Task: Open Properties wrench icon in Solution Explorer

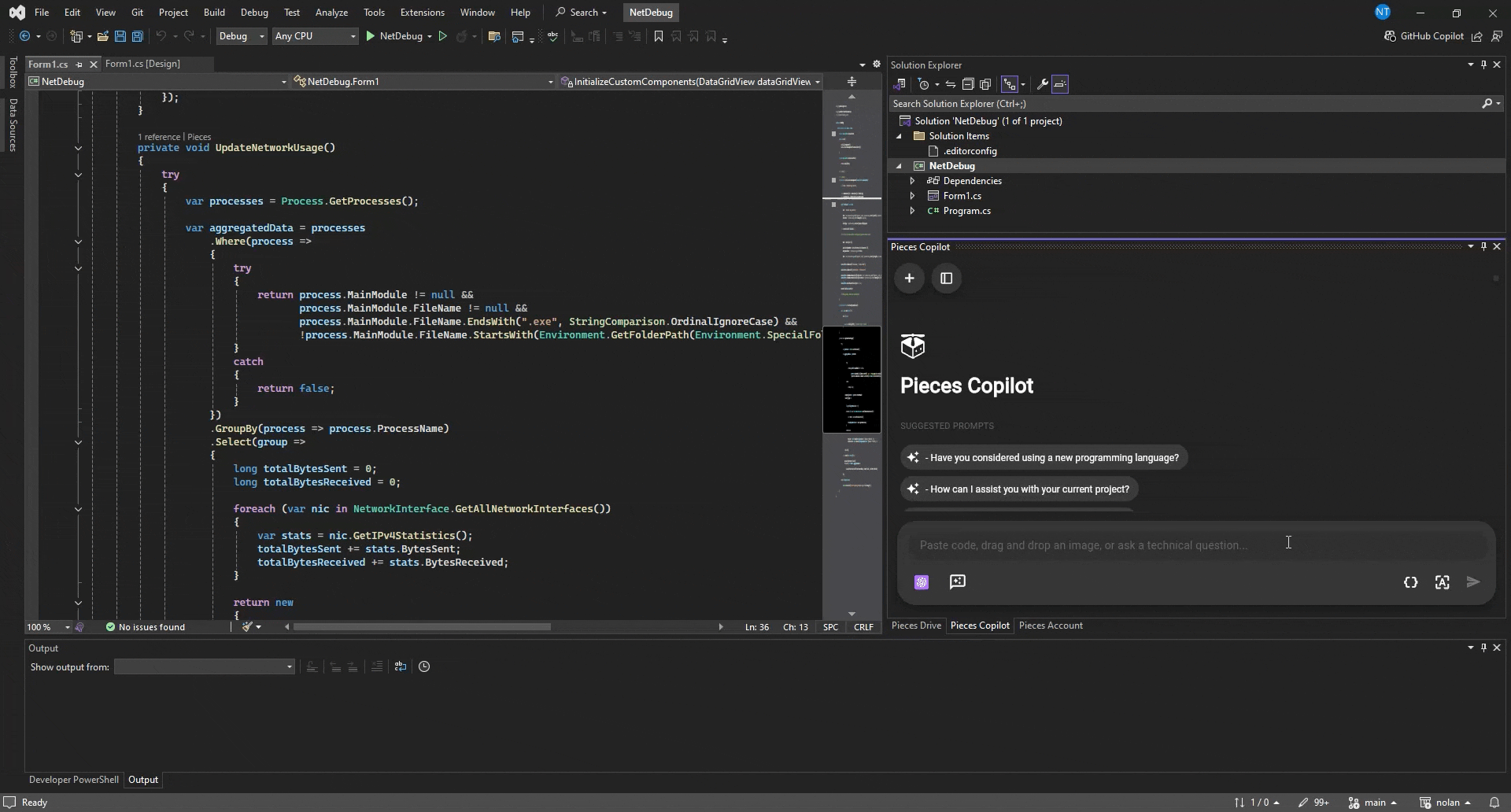Action: coord(1042,84)
